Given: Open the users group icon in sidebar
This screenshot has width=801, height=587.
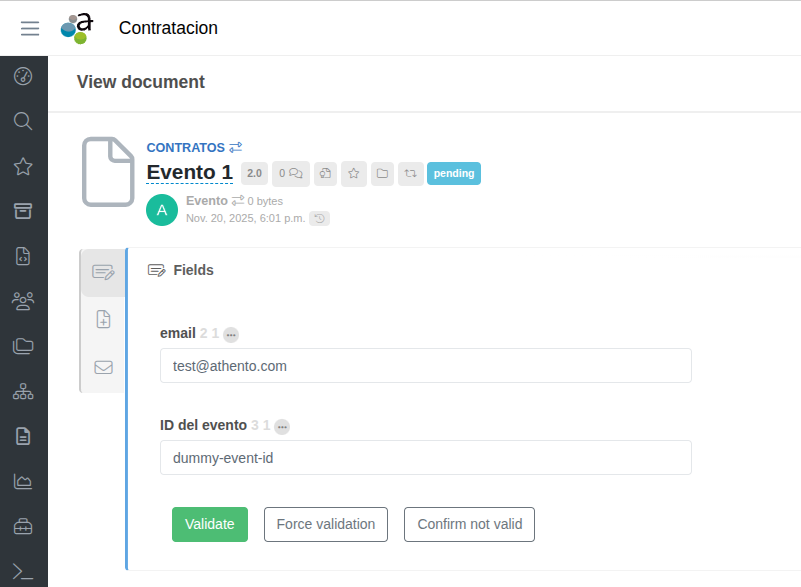Looking at the screenshot, I should pos(23,299).
